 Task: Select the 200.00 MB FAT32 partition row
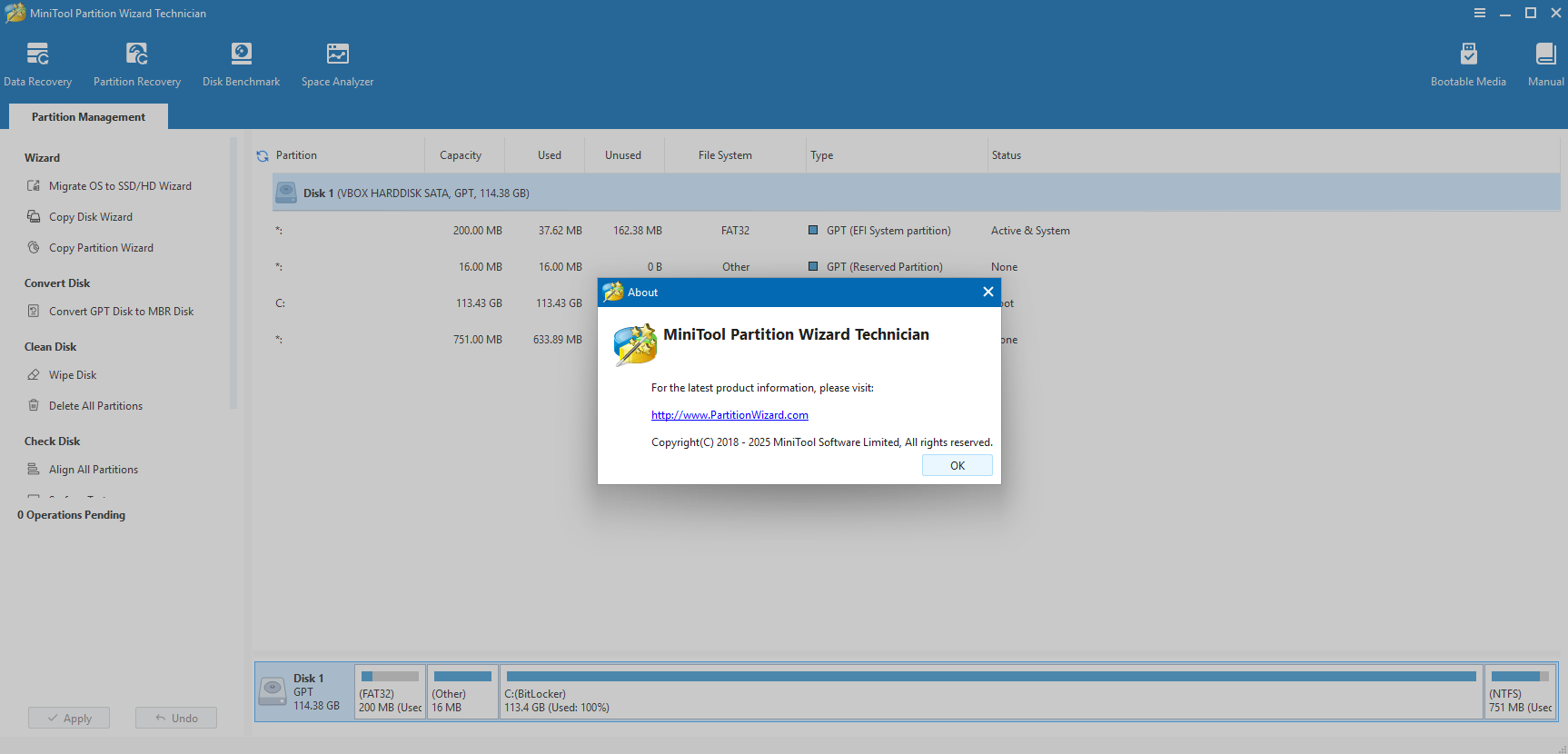(916, 231)
